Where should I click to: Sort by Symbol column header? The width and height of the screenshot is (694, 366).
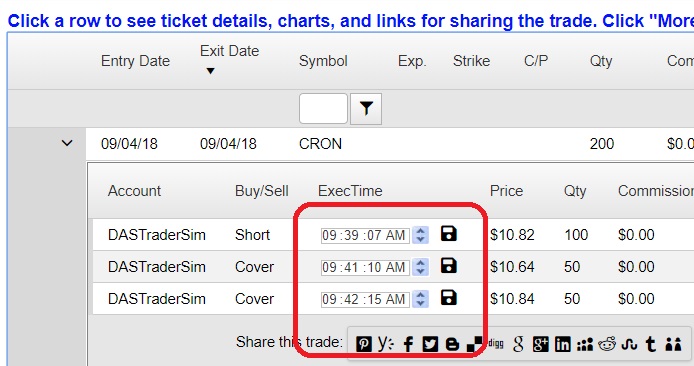pos(323,61)
